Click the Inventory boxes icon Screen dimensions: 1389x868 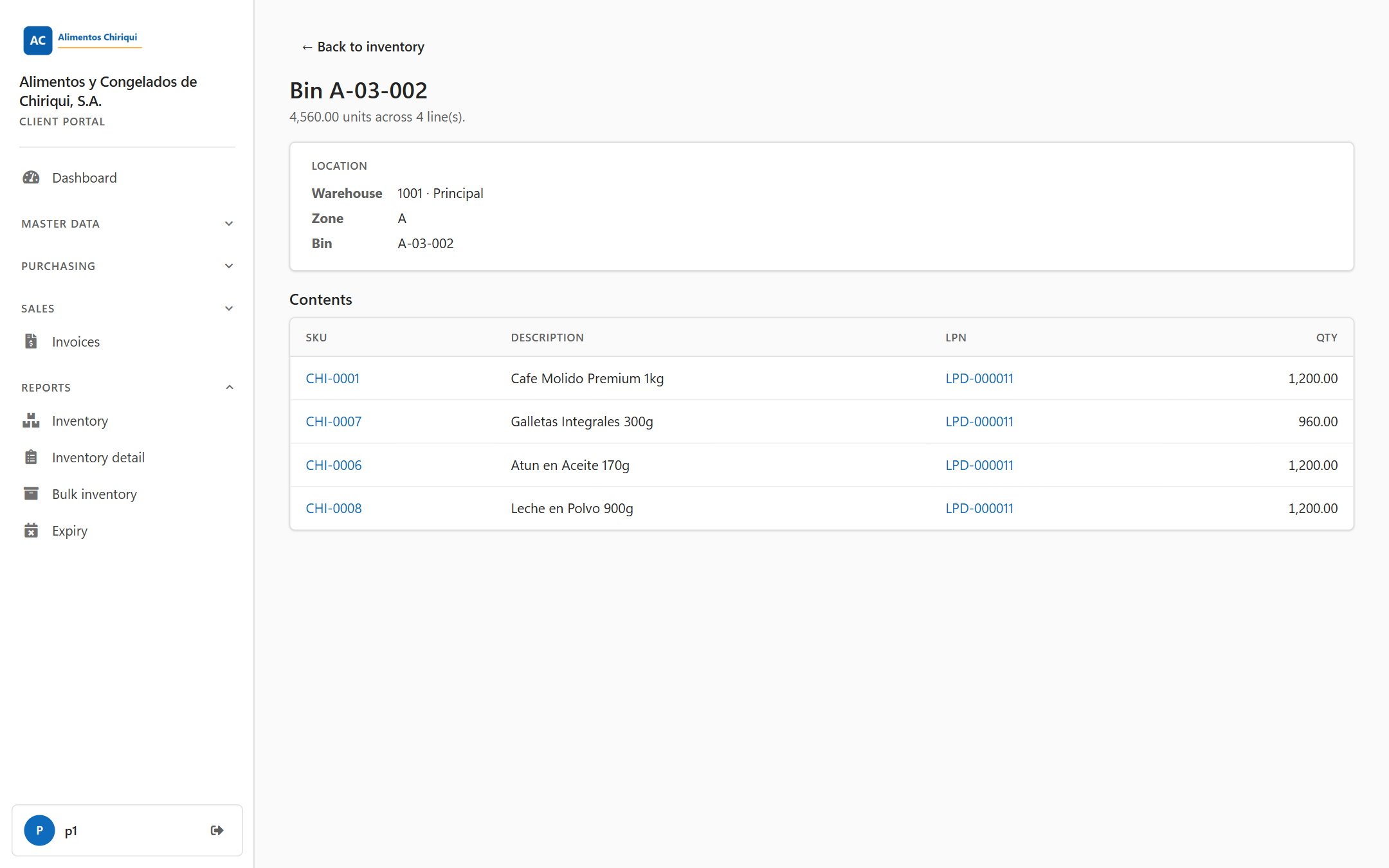[31, 421]
